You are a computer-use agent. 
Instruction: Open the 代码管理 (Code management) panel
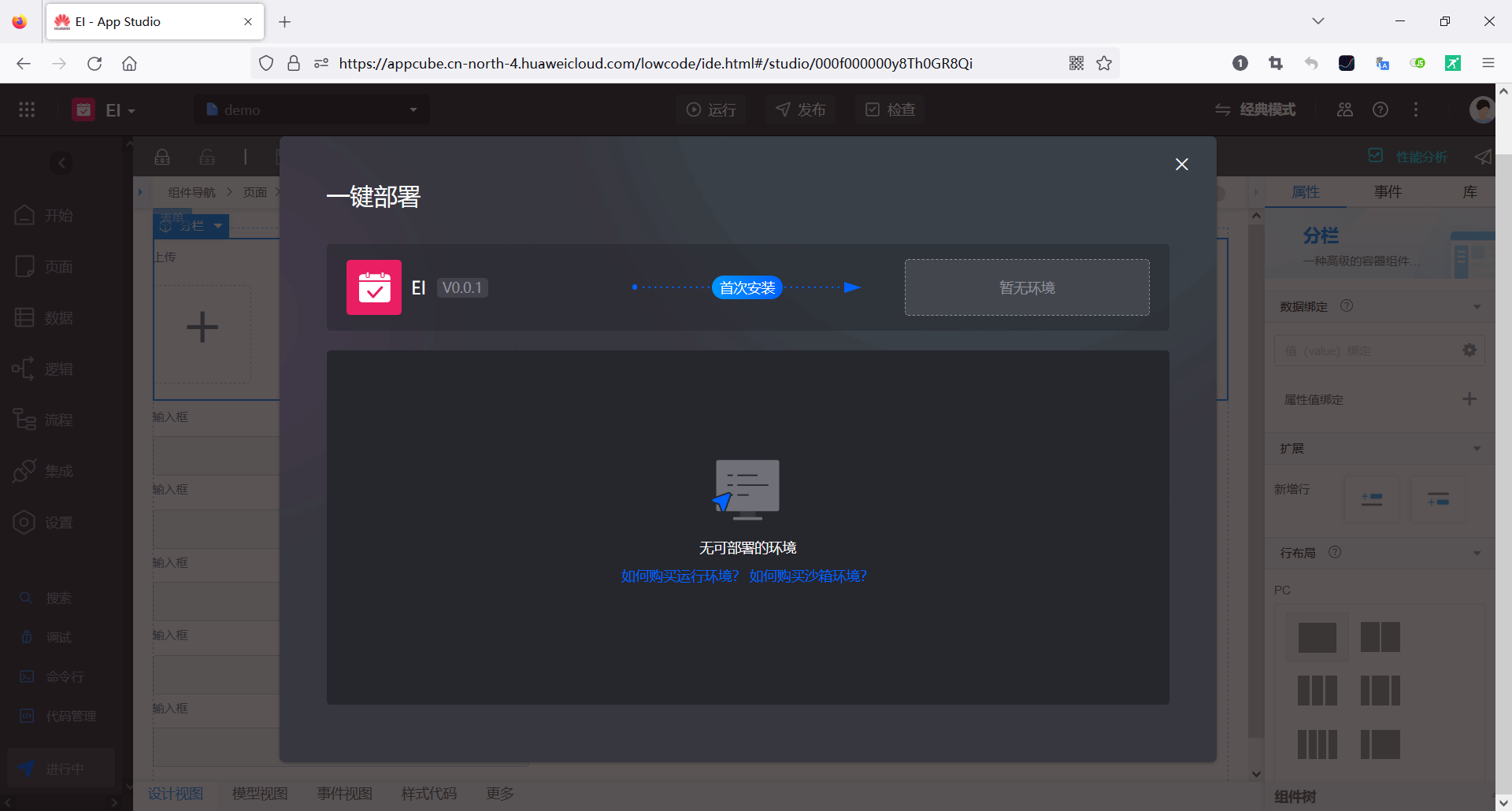[x=59, y=716]
